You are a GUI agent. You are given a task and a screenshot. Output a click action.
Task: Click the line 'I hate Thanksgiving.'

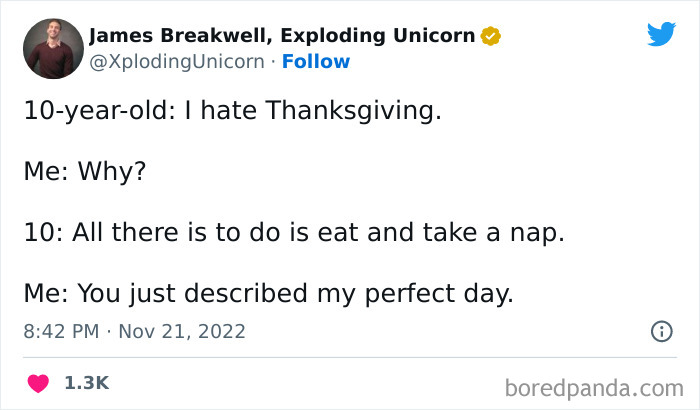tap(301, 112)
